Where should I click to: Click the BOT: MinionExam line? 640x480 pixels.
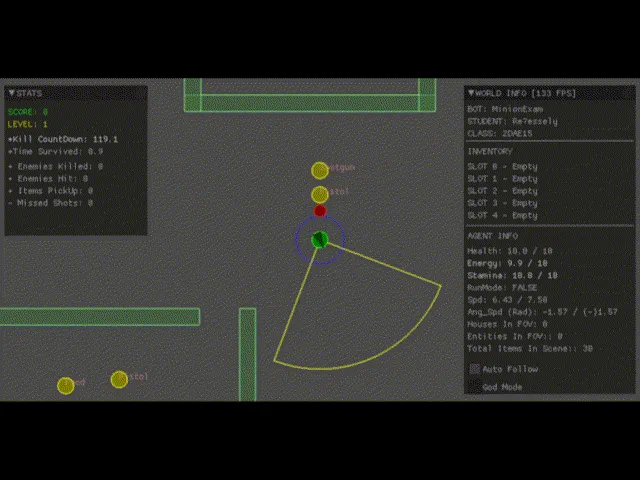click(x=505, y=109)
